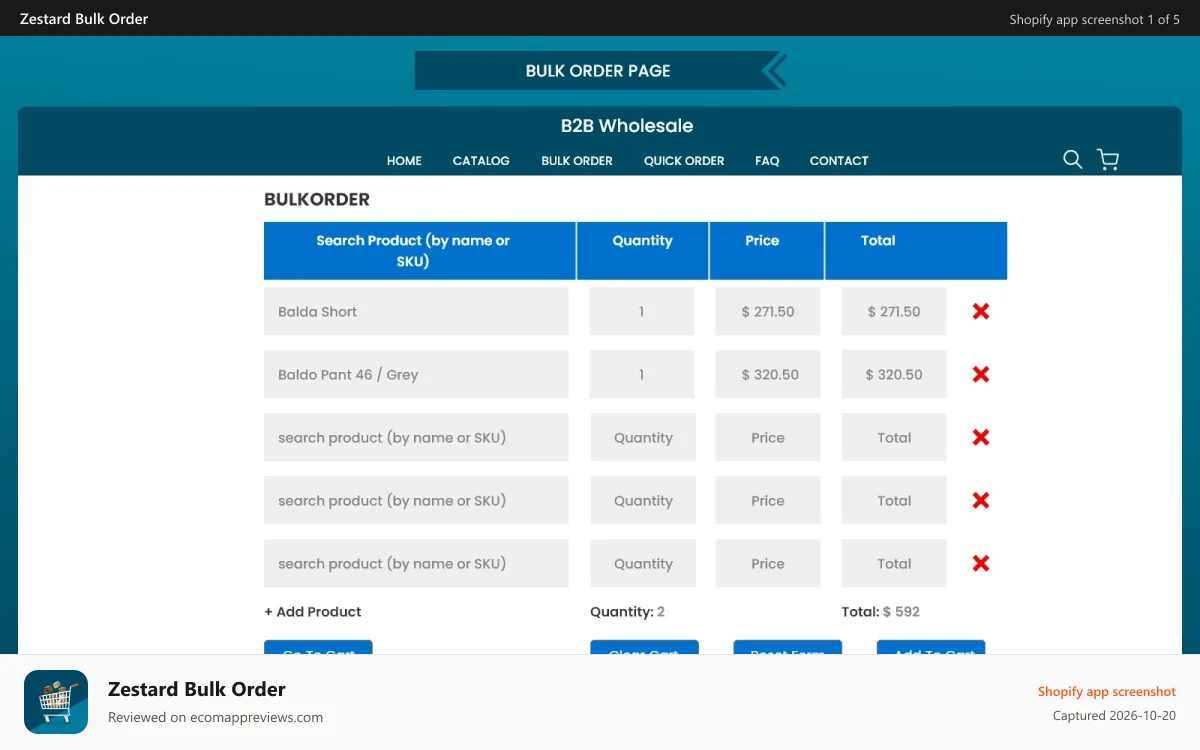Open the store search icon

point(1072,160)
